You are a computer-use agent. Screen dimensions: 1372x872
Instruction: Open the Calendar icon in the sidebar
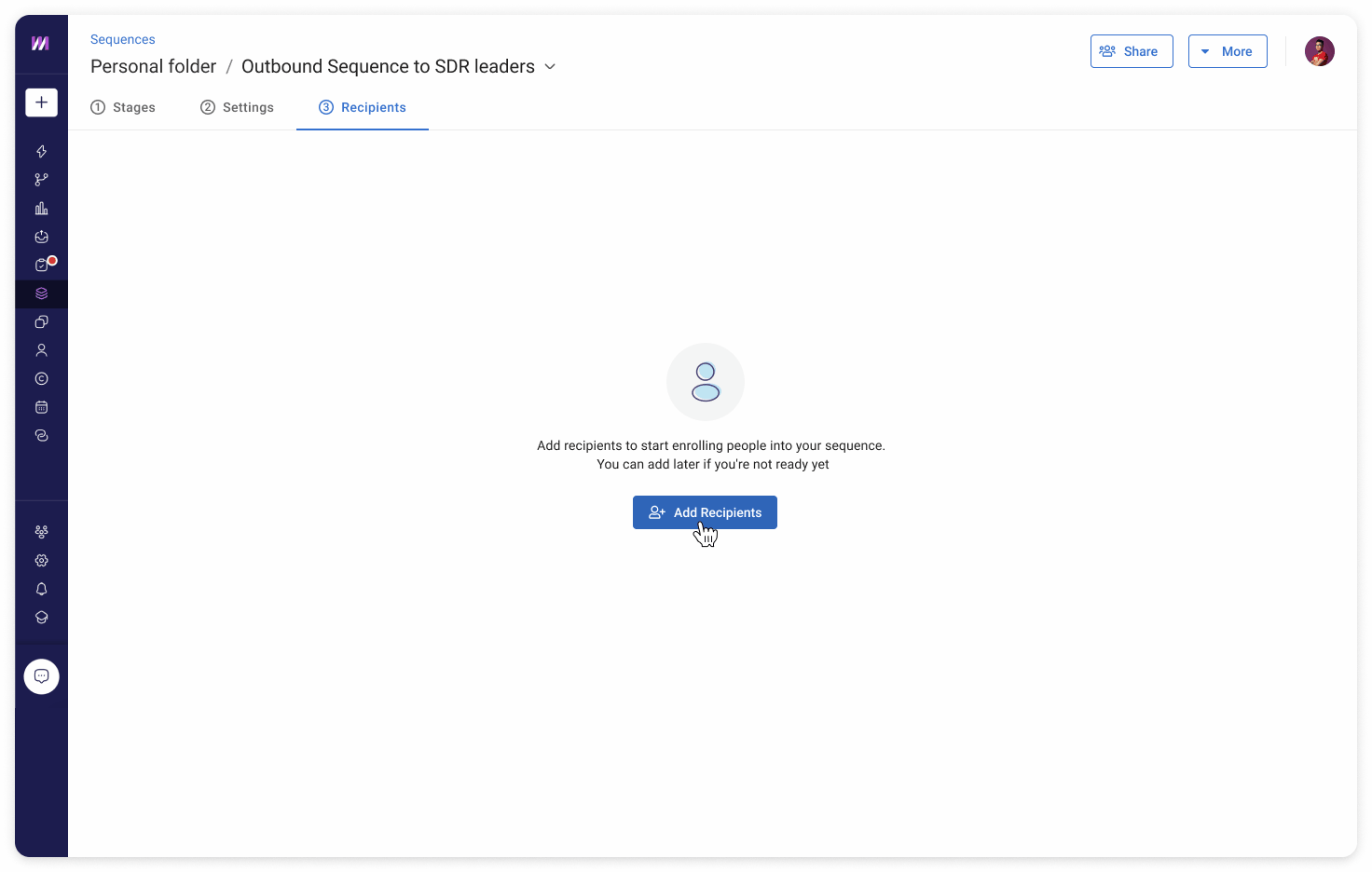(x=41, y=407)
